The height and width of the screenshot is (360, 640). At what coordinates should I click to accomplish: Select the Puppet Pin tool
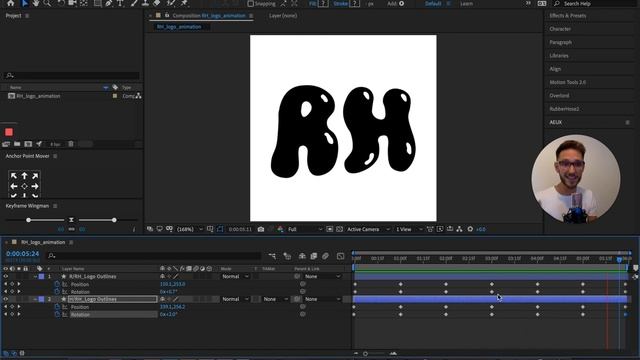pyautogui.click(x=184, y=3)
